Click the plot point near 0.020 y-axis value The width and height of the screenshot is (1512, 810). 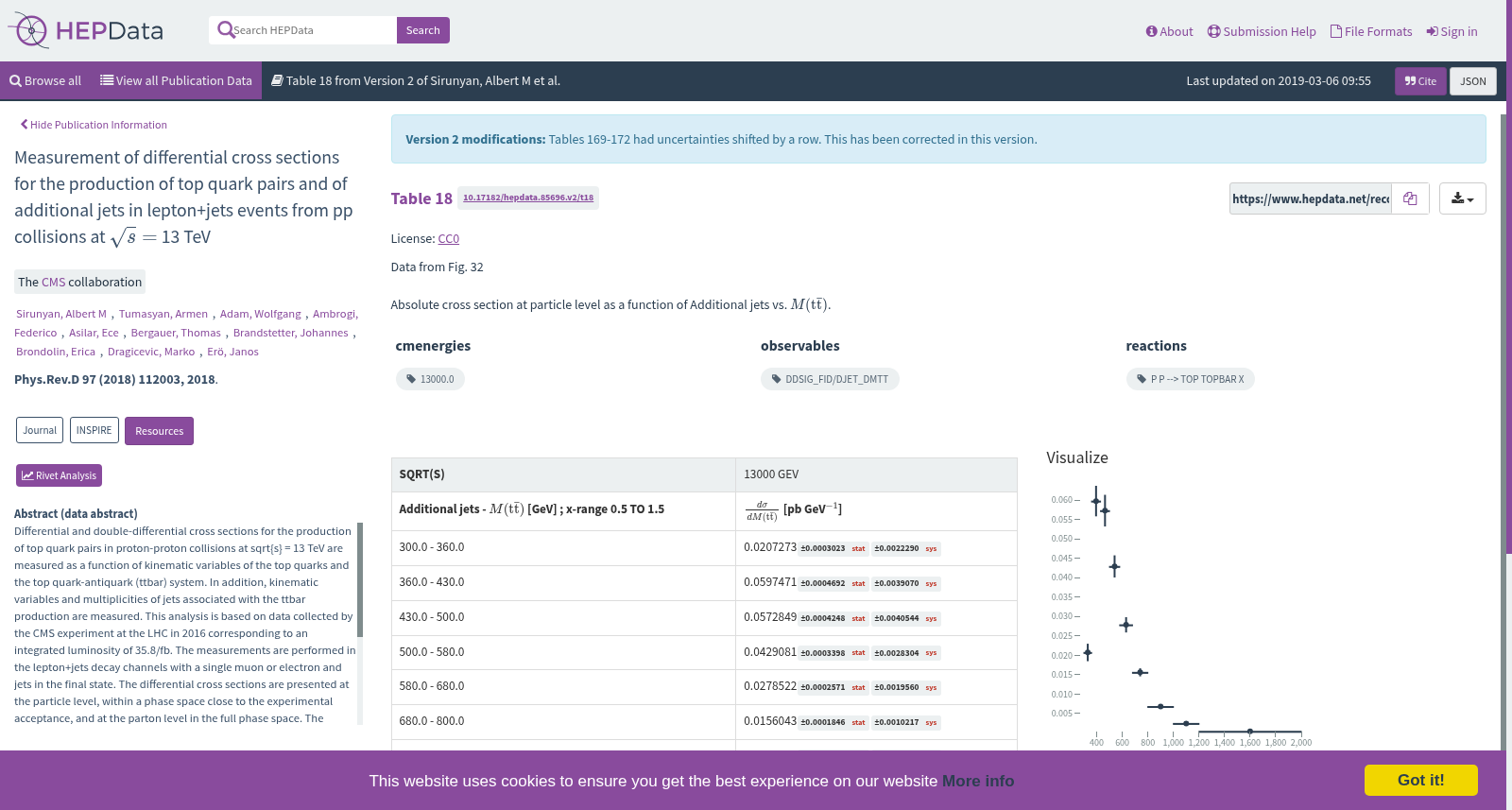pyautogui.click(x=1088, y=652)
